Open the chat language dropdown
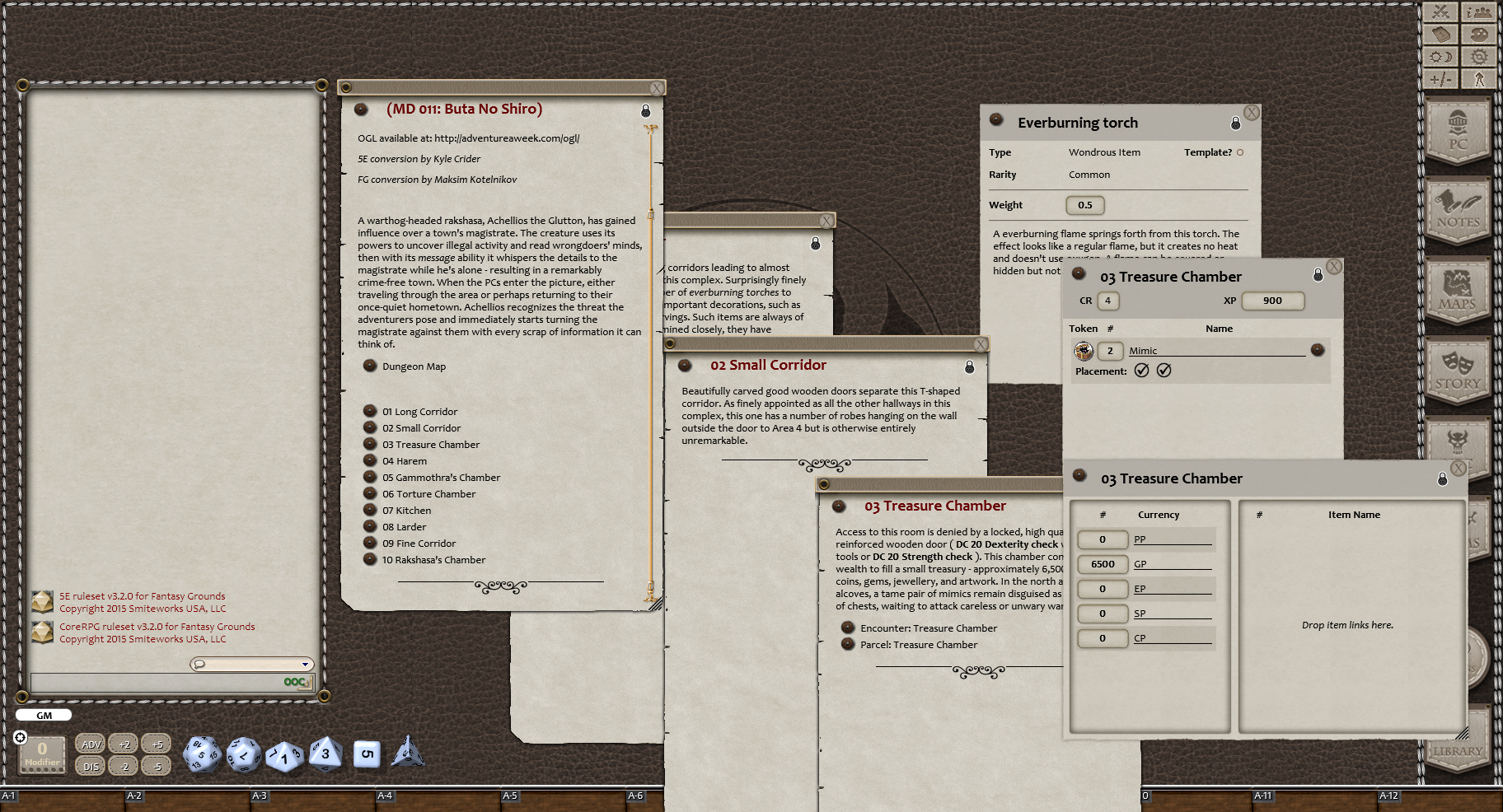 click(306, 664)
